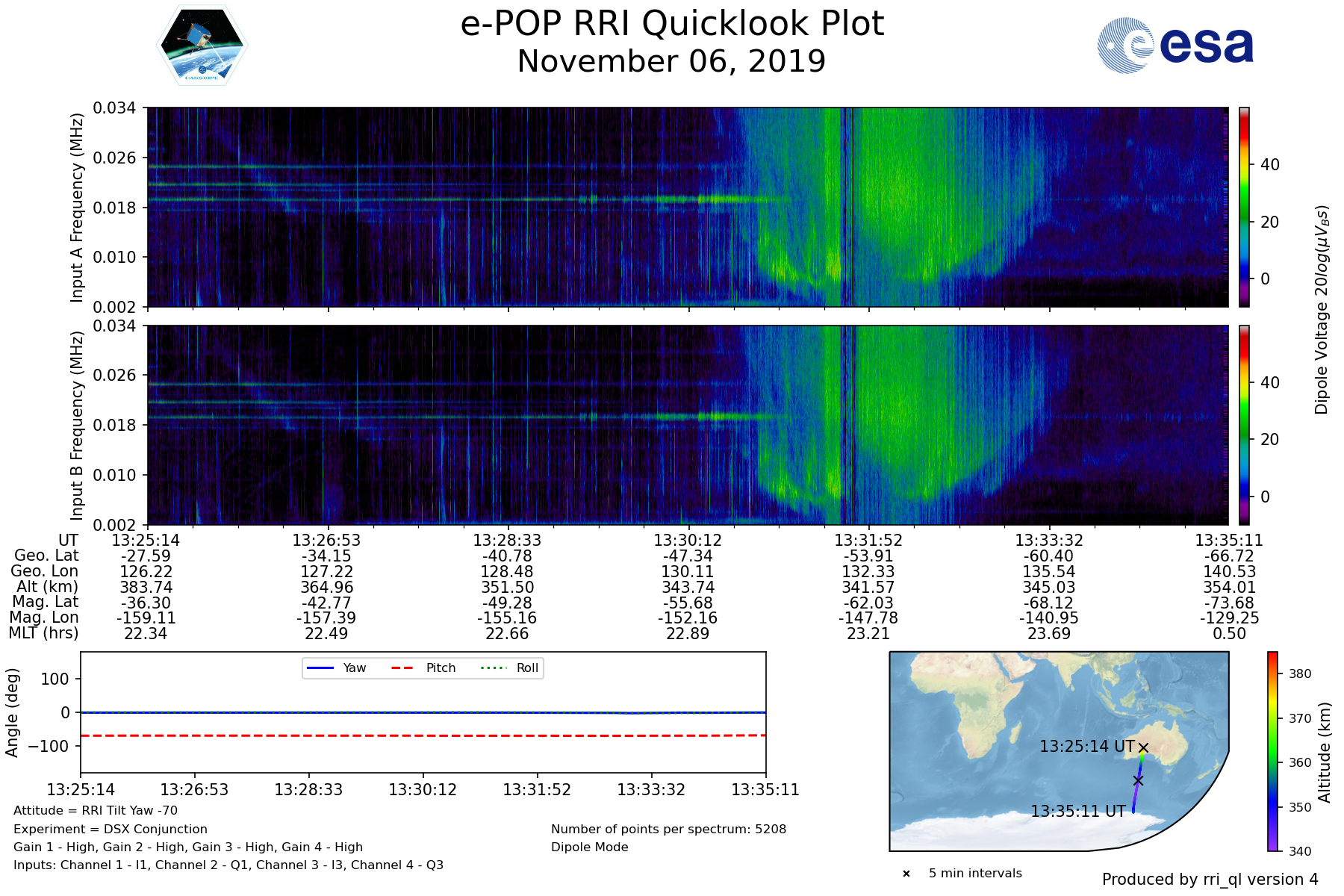Click the '13:35:11 UT' label on map

pos(1078,812)
